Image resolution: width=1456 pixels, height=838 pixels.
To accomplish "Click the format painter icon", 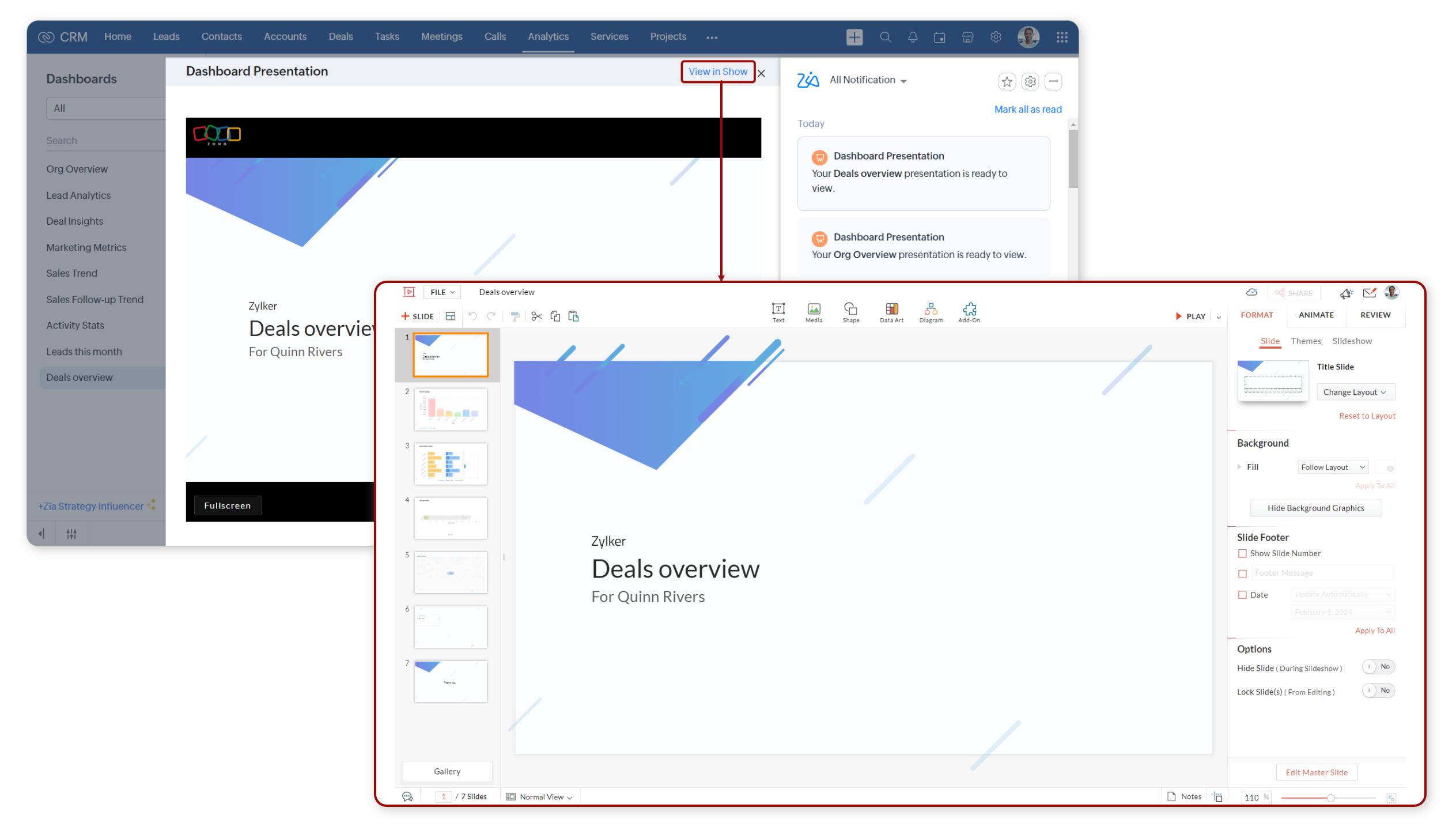I will [515, 316].
